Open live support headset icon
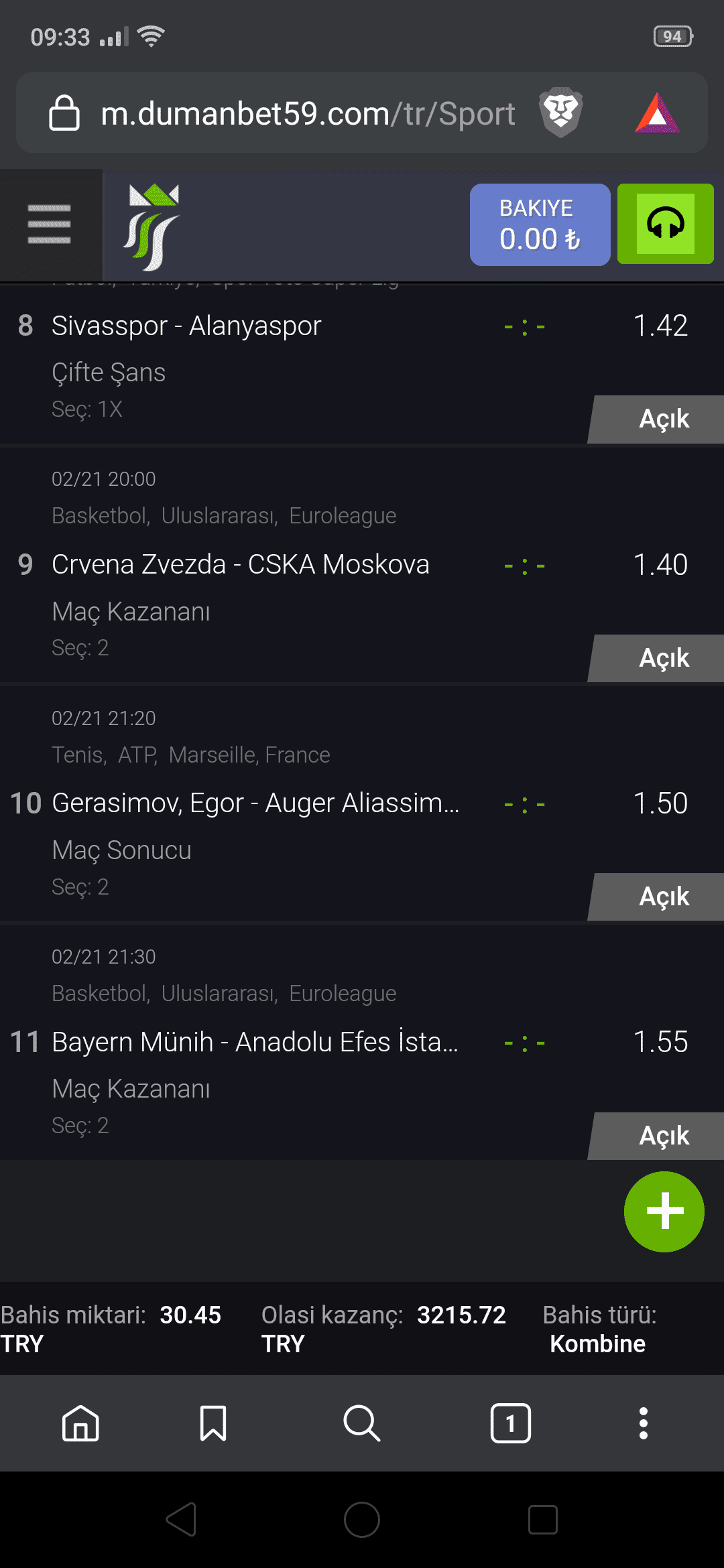724x1568 pixels. pyautogui.click(x=665, y=224)
